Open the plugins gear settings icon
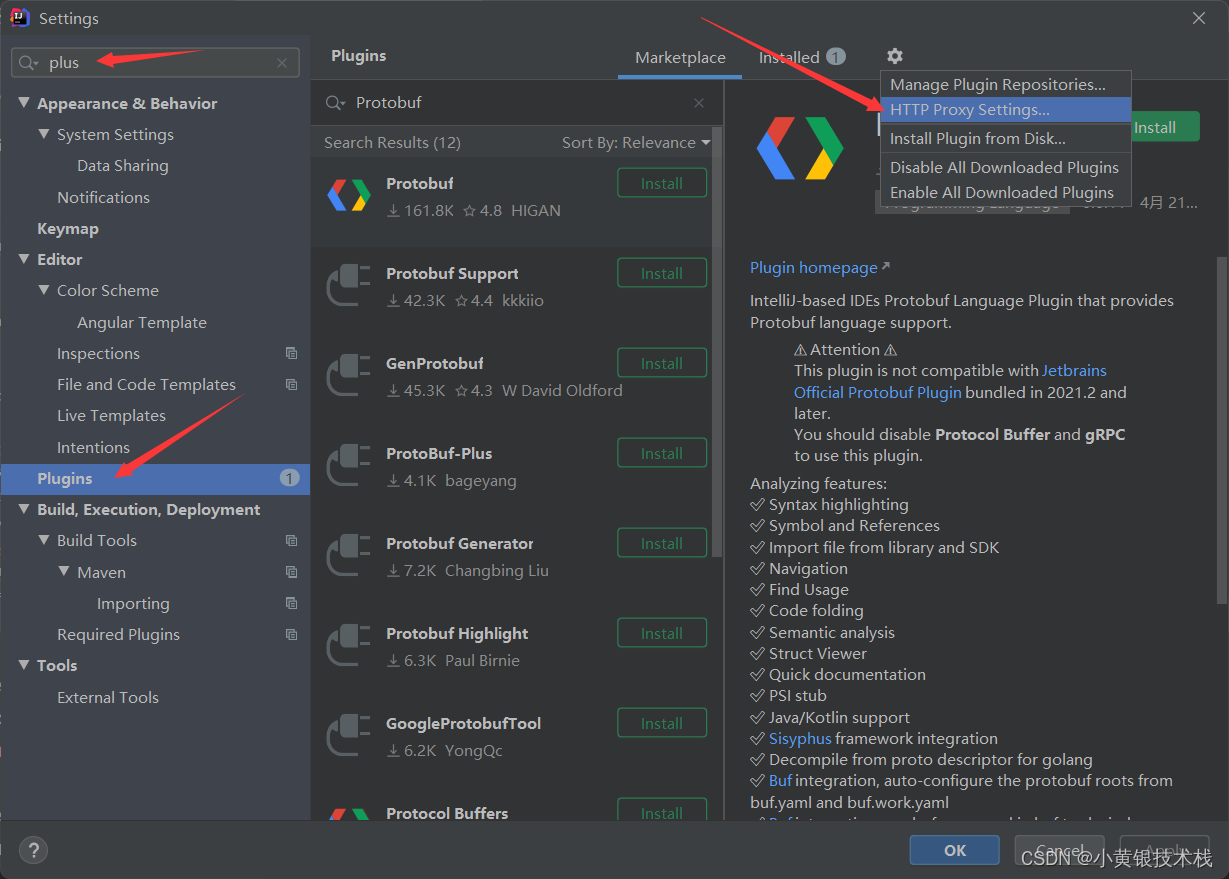This screenshot has height=879, width=1229. (x=894, y=57)
